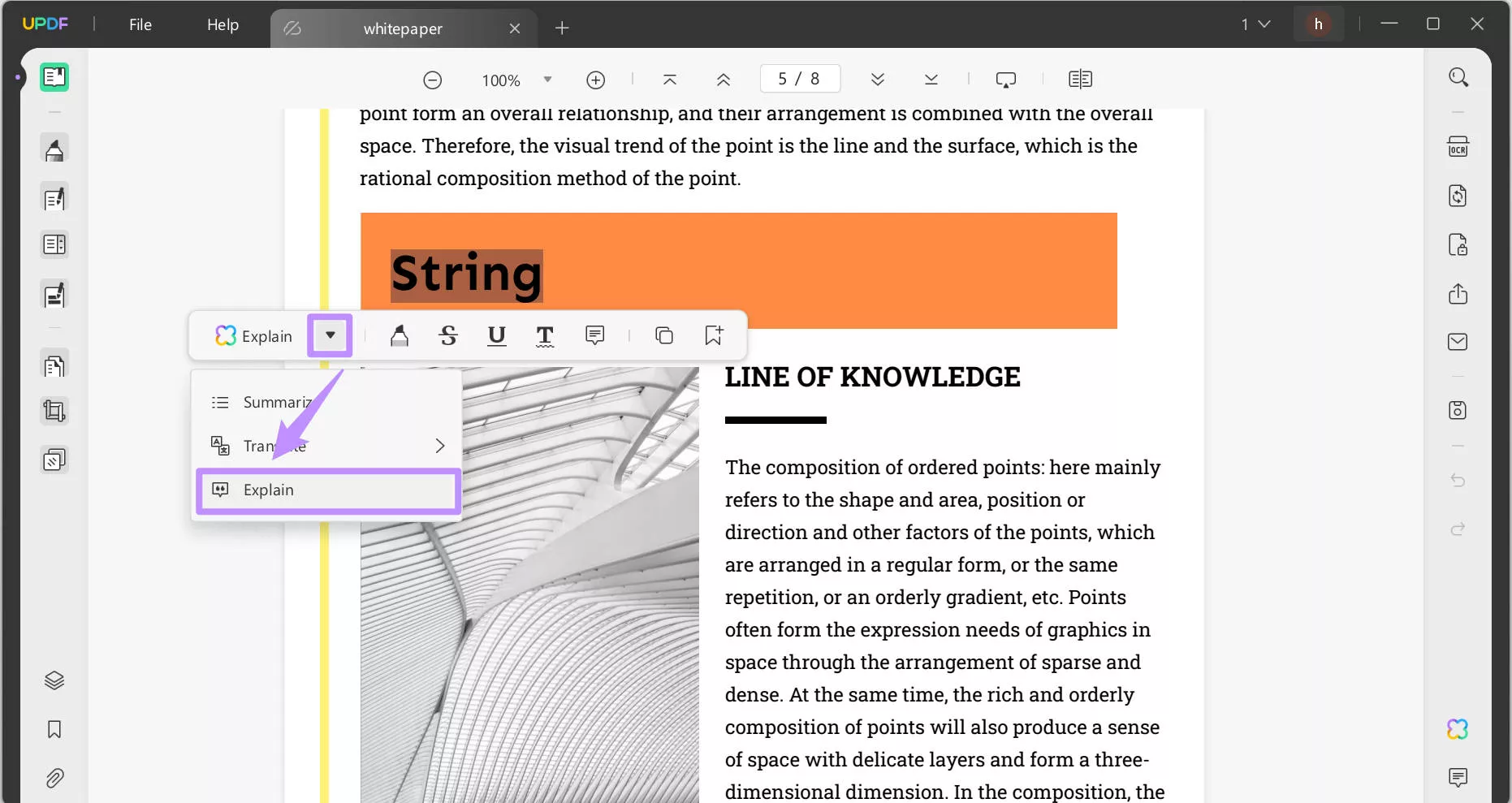Viewport: 1512px width, 803px height.
Task: Open the File menu
Action: click(140, 24)
